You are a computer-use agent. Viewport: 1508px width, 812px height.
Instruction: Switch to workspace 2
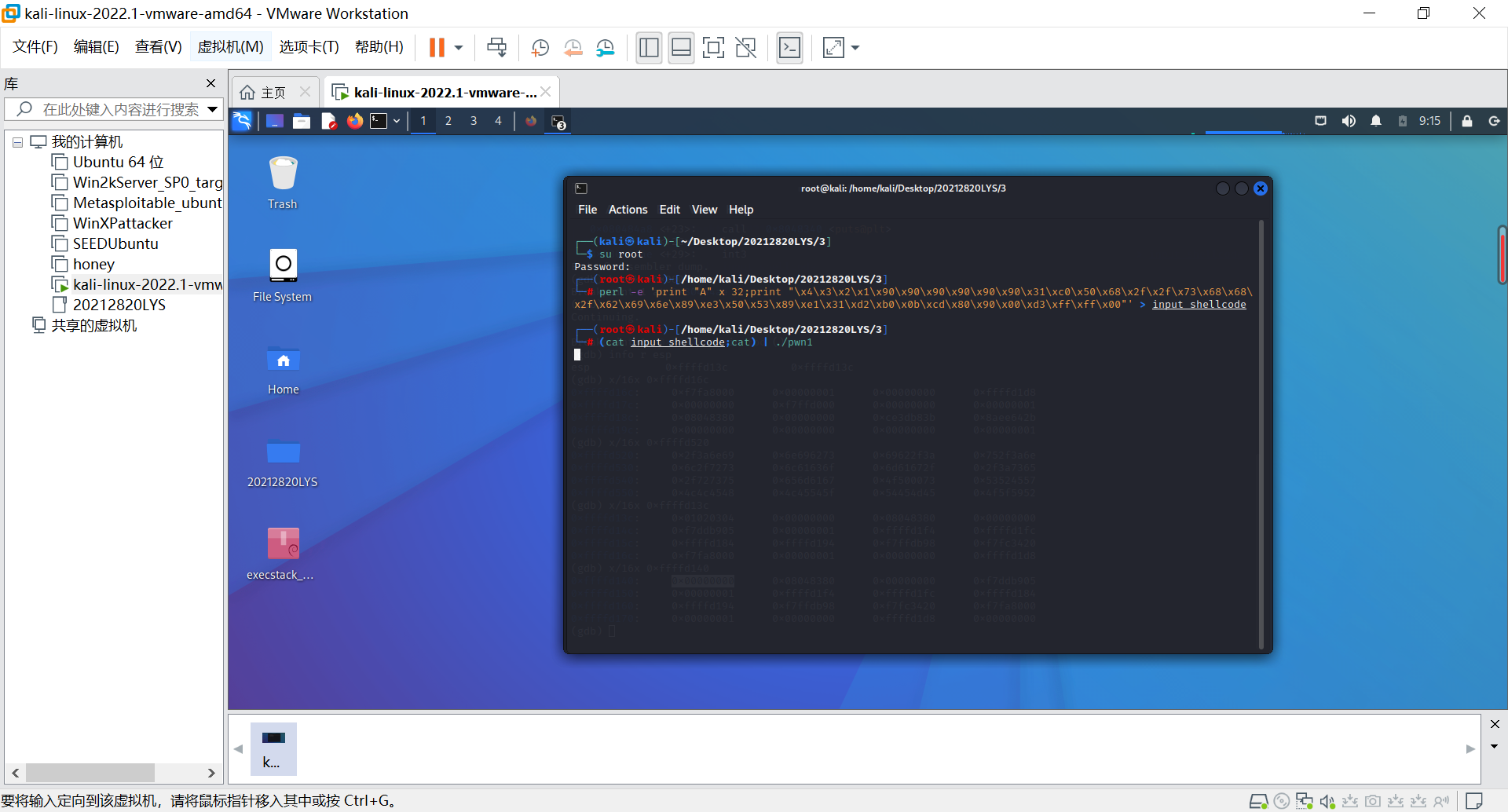point(448,121)
